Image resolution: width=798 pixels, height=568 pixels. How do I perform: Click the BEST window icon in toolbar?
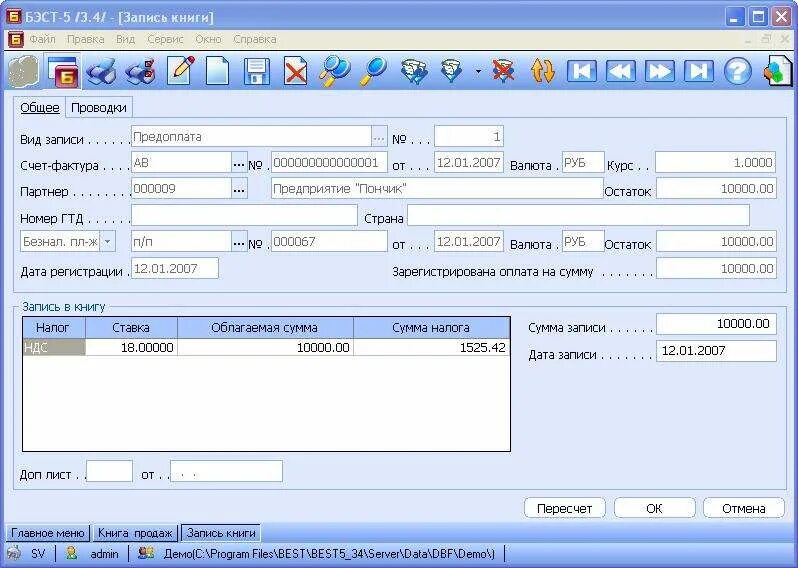pos(63,71)
